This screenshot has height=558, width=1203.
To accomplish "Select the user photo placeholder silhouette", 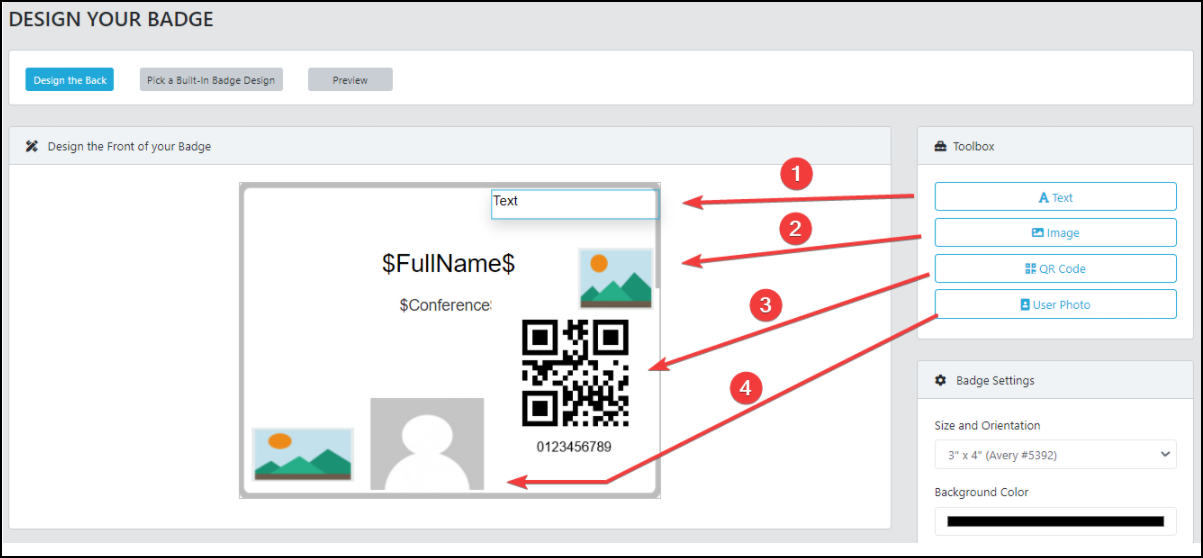I will pos(427,444).
